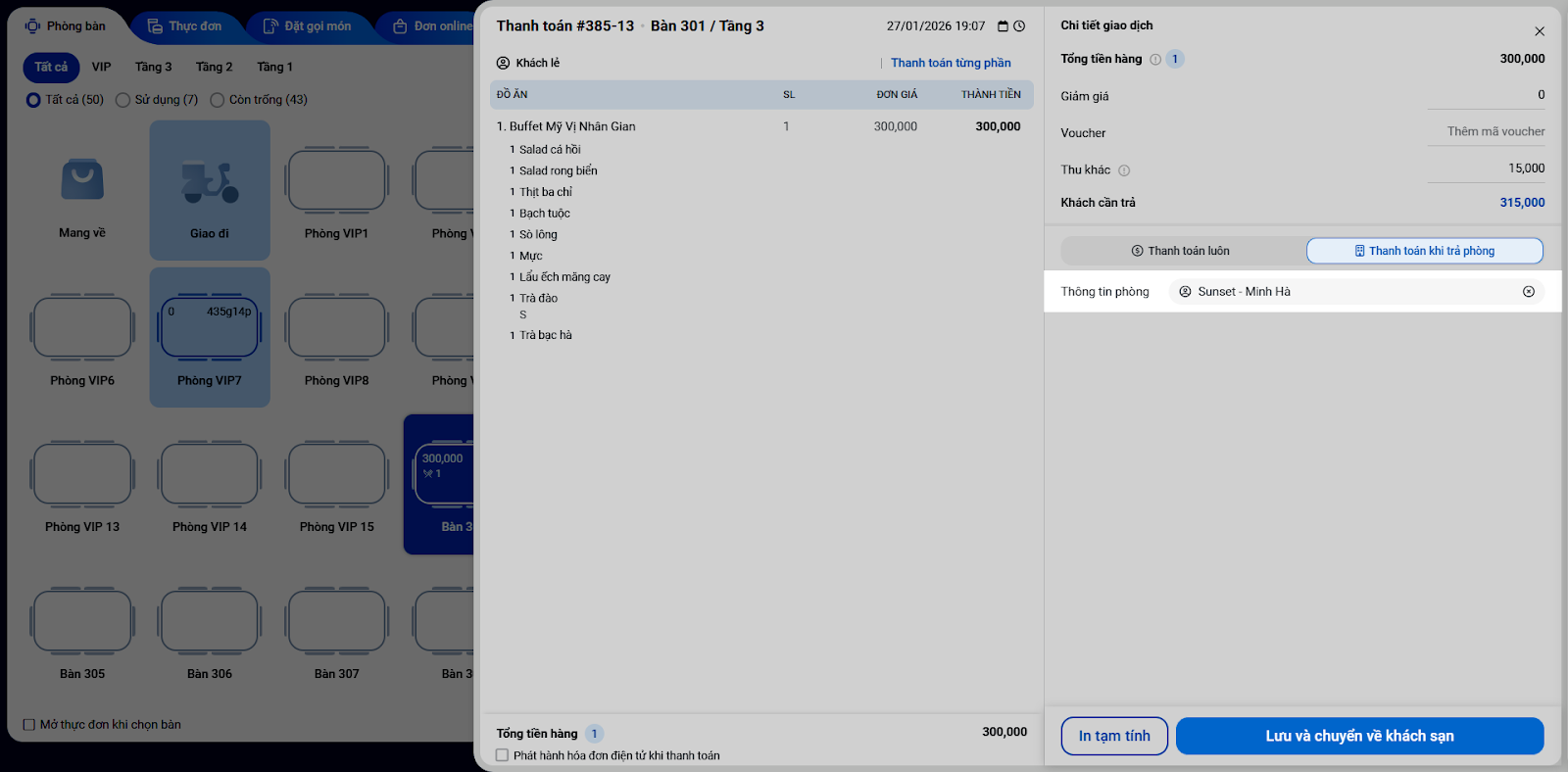The image size is (1568, 772).
Task: Open the Đặt gọi món tab
Action: point(308,26)
